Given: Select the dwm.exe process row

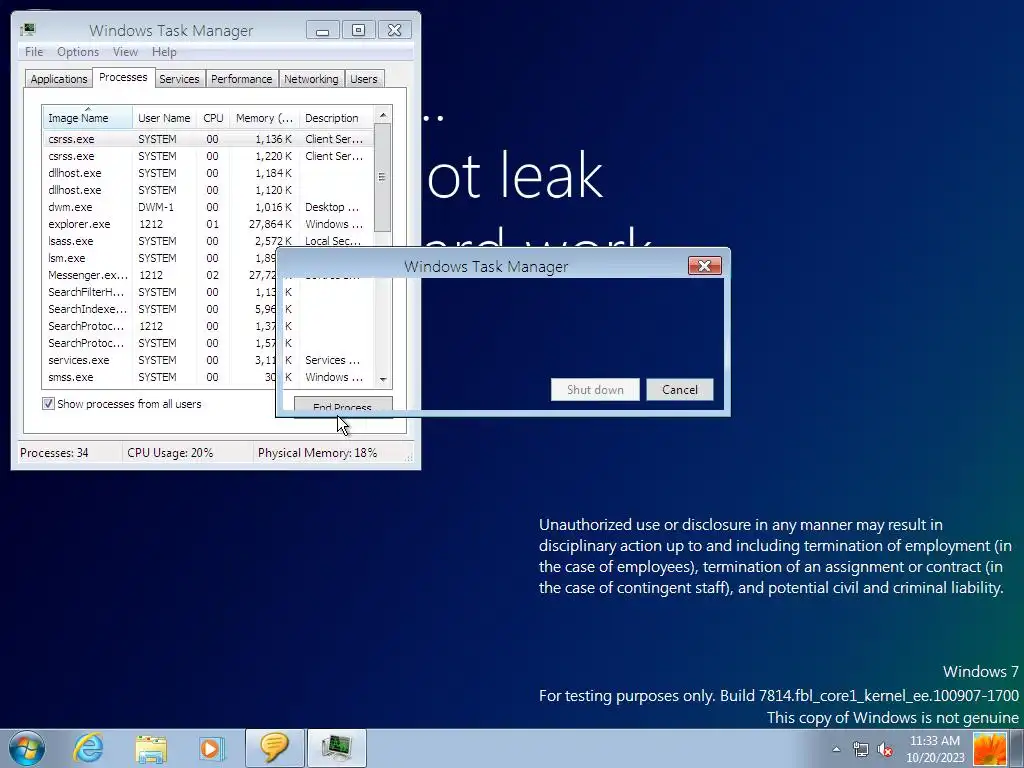Looking at the screenshot, I should point(208,207).
